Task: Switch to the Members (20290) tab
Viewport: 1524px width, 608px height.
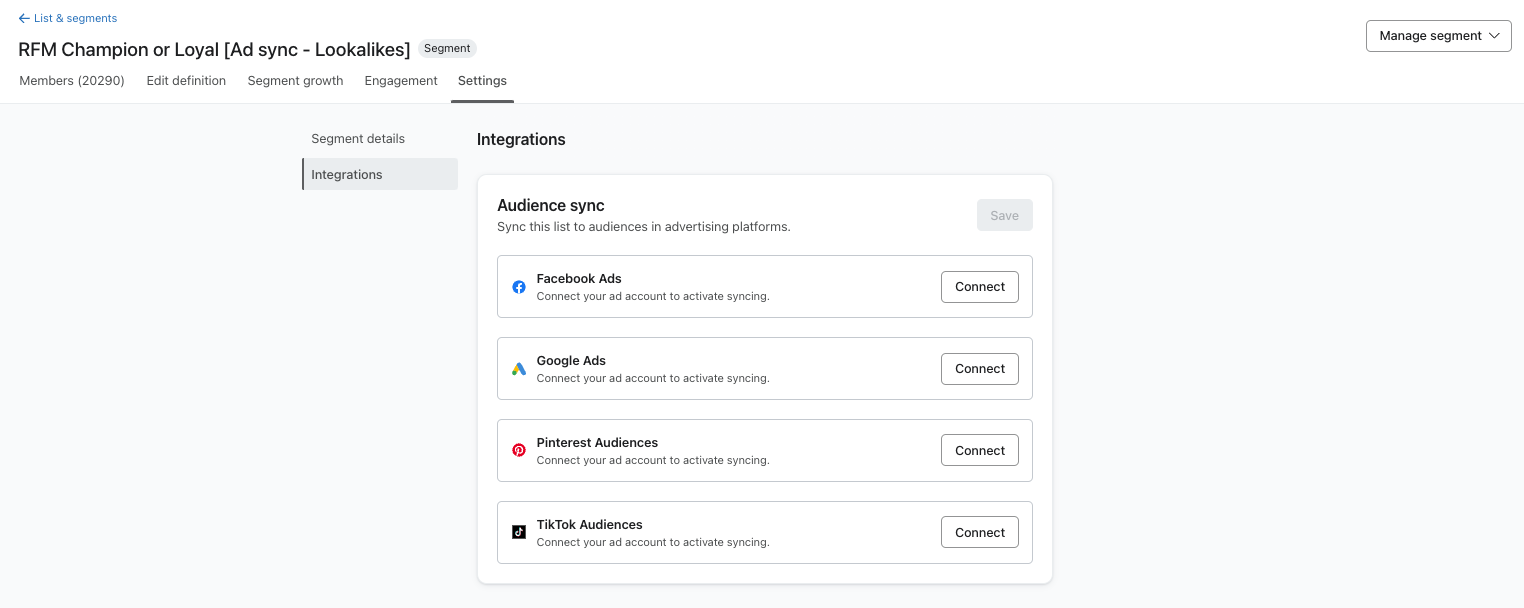Action: 72,81
